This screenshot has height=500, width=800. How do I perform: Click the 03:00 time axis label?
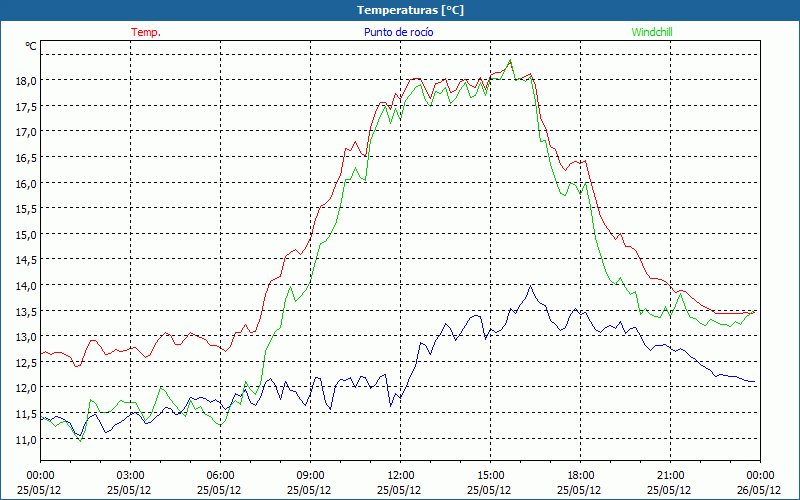coord(131,476)
